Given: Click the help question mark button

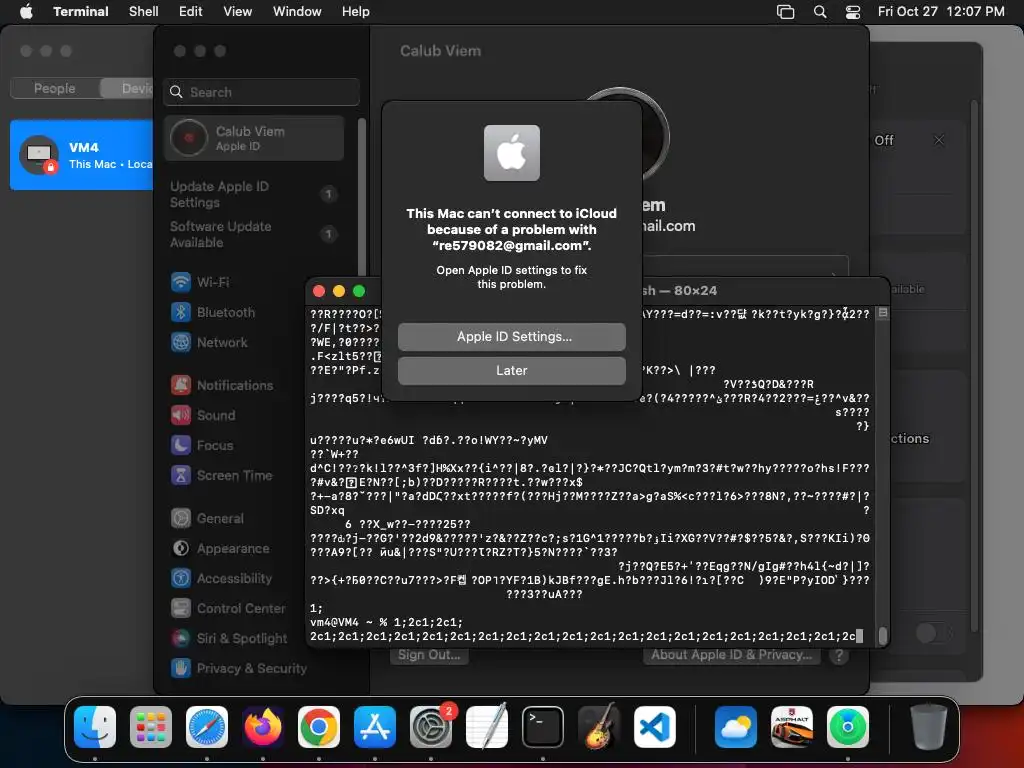Looking at the screenshot, I should pos(839,656).
